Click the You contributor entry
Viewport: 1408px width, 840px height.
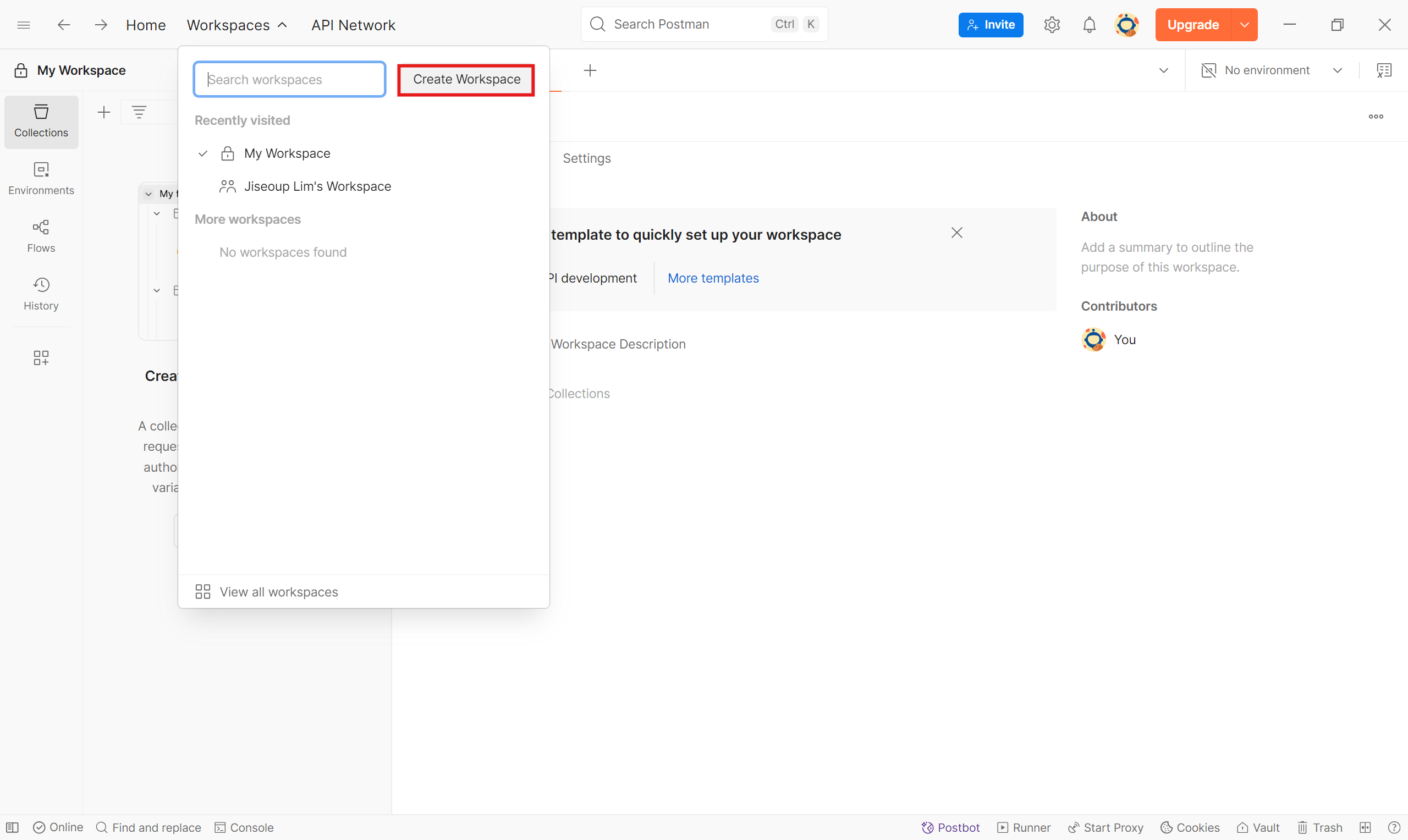pyautogui.click(x=1108, y=340)
